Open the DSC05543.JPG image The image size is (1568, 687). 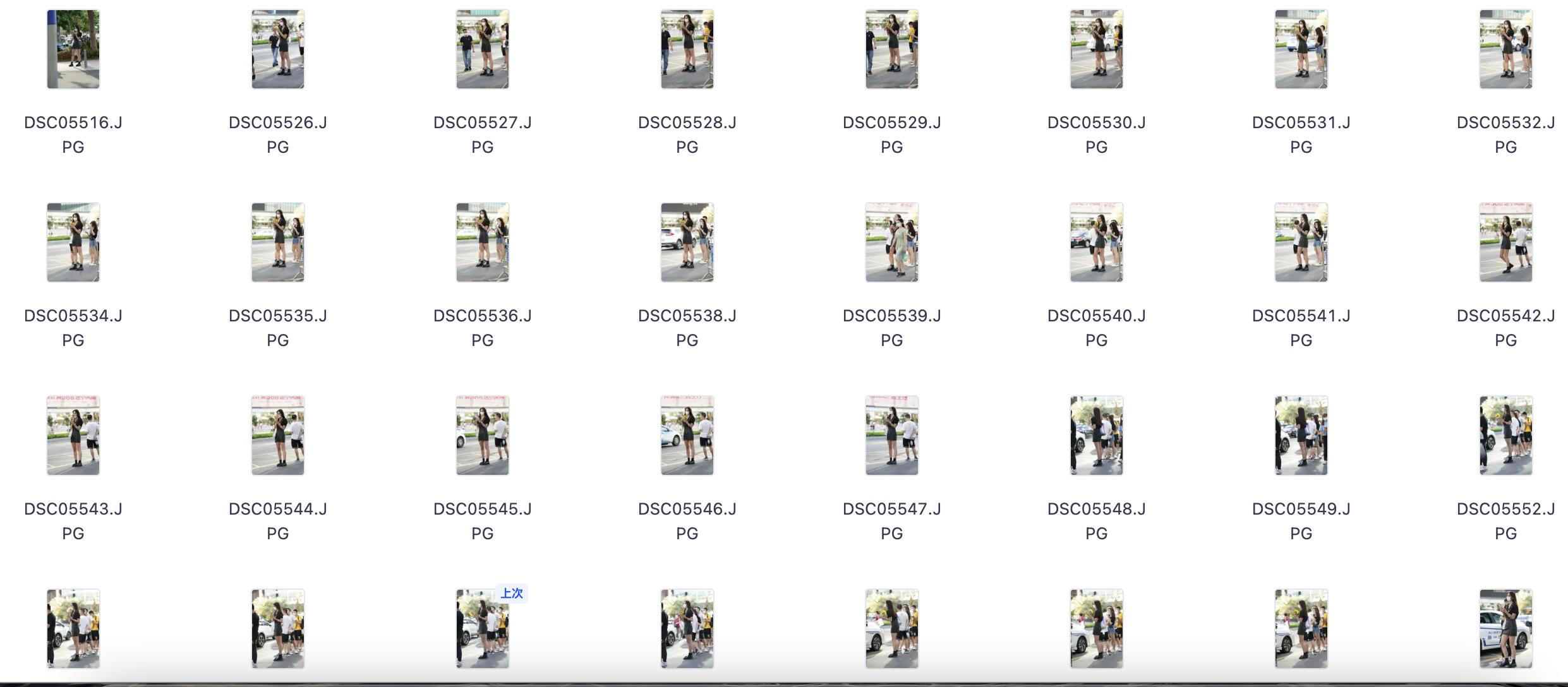73,436
